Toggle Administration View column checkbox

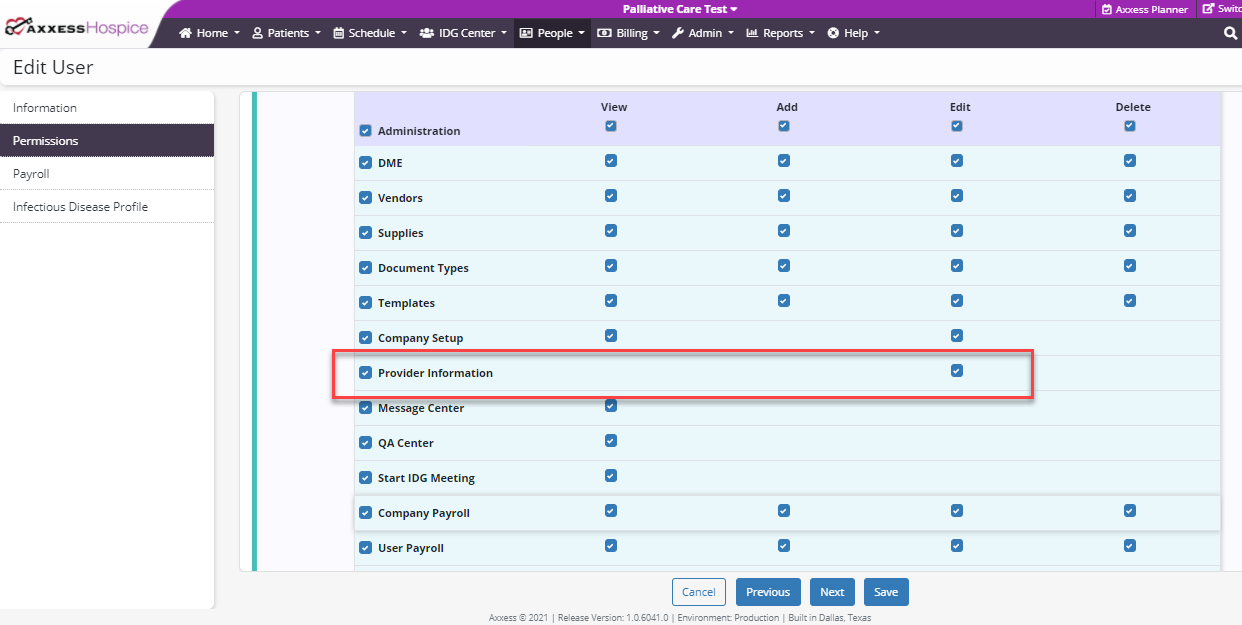pyautogui.click(x=611, y=126)
